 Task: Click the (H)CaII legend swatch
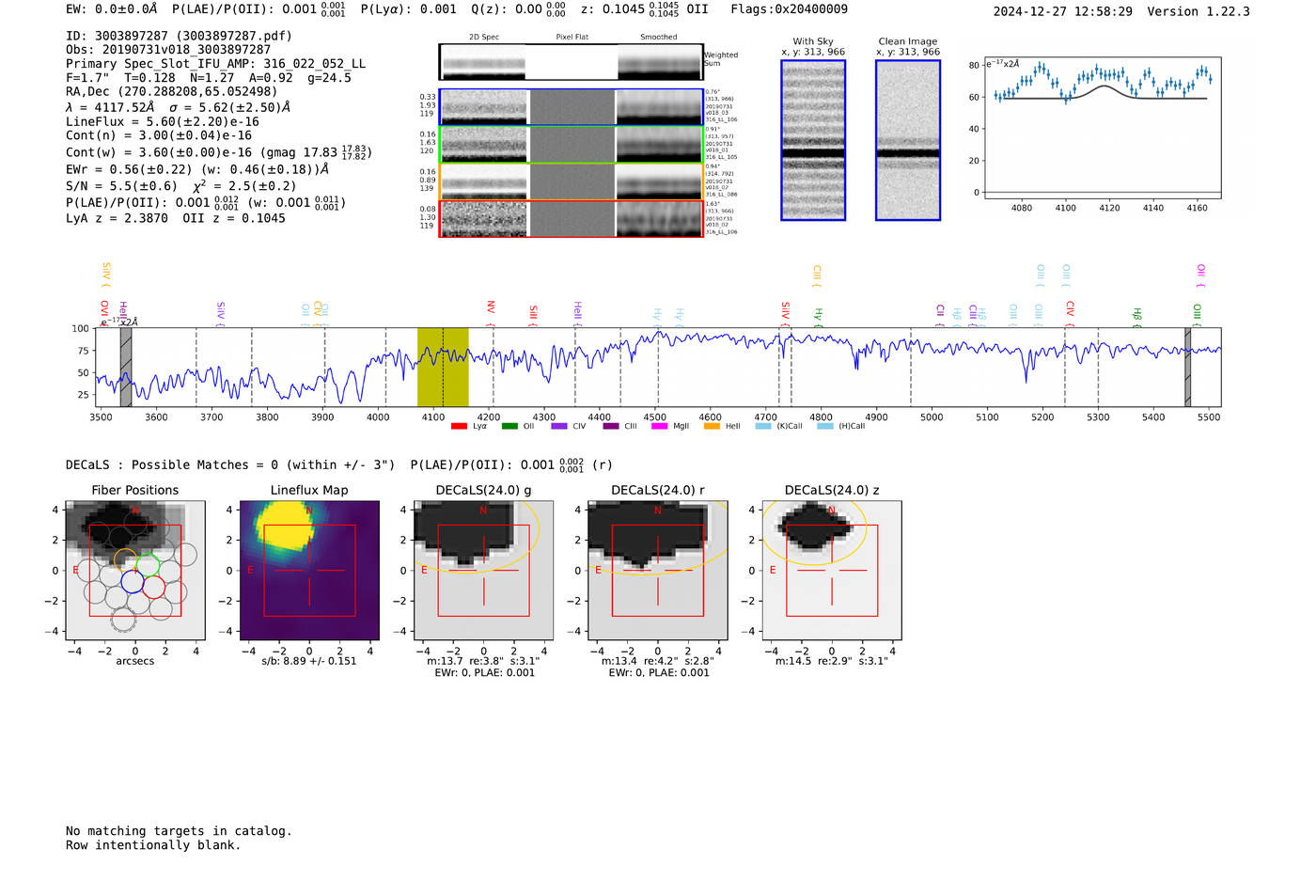click(825, 426)
